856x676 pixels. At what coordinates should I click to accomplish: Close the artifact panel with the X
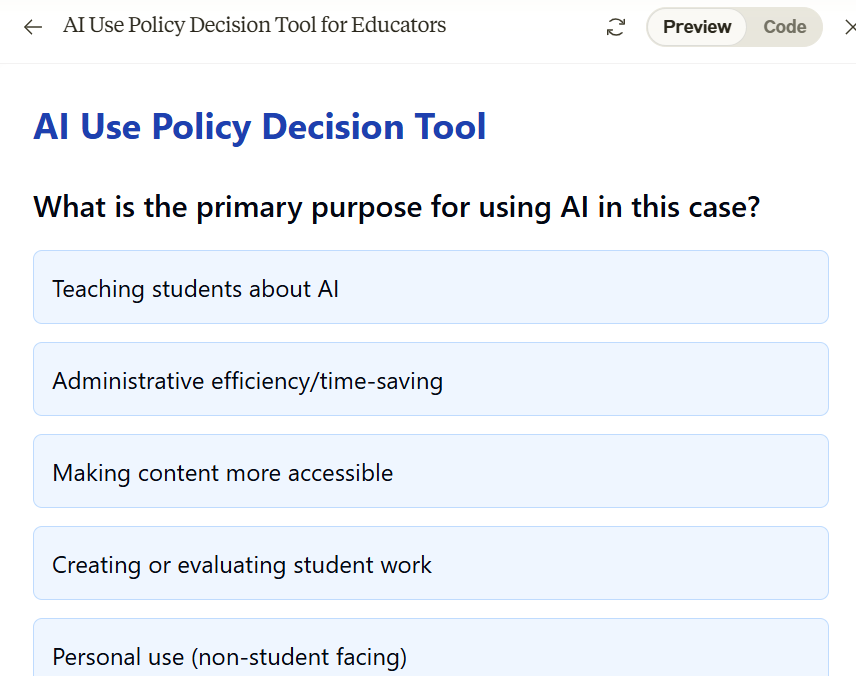point(849,27)
